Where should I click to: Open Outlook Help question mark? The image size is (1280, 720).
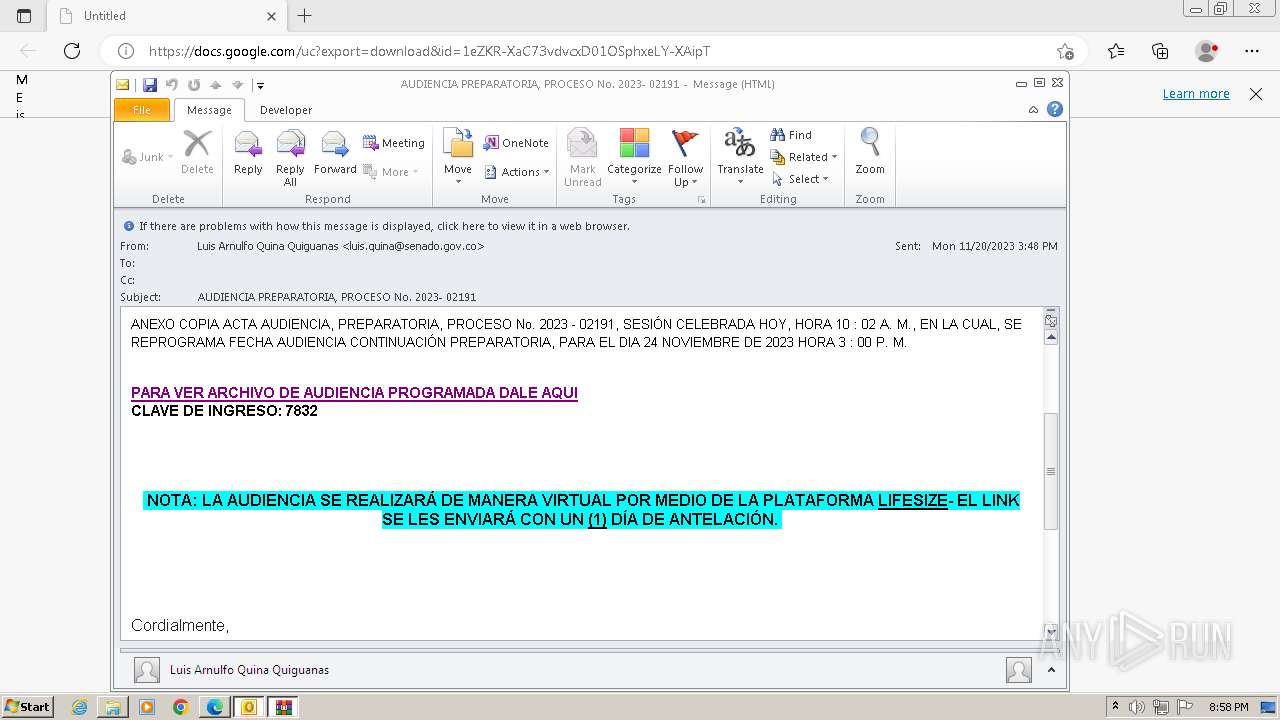coord(1054,110)
